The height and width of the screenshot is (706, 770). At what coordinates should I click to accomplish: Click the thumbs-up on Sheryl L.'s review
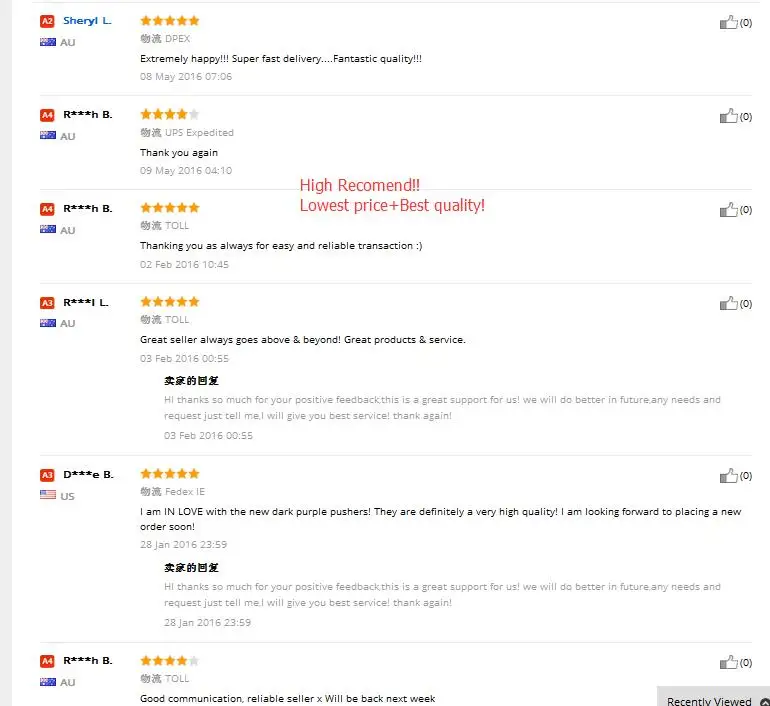tap(728, 22)
